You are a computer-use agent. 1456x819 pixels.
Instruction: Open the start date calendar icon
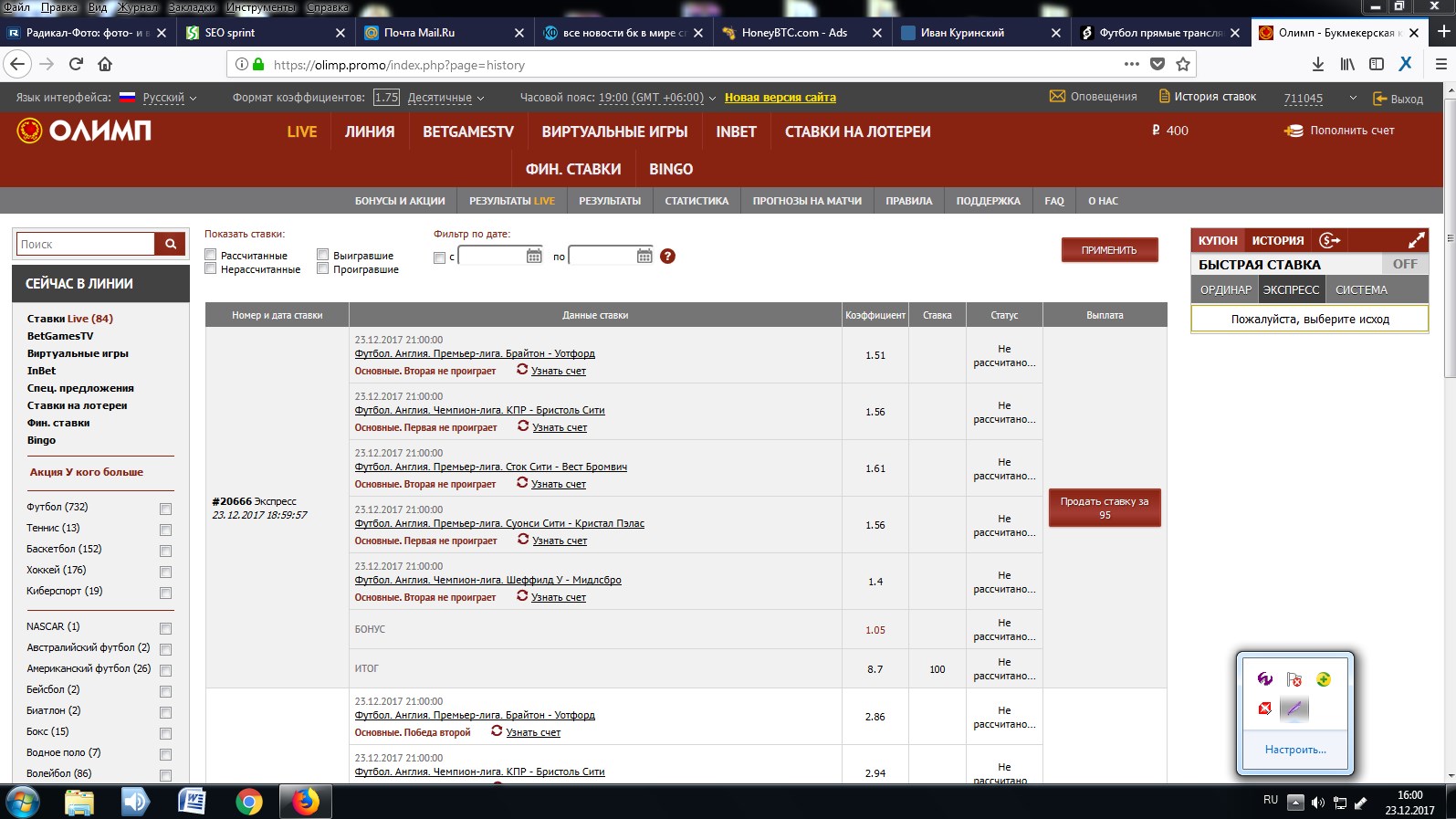pyautogui.click(x=534, y=256)
